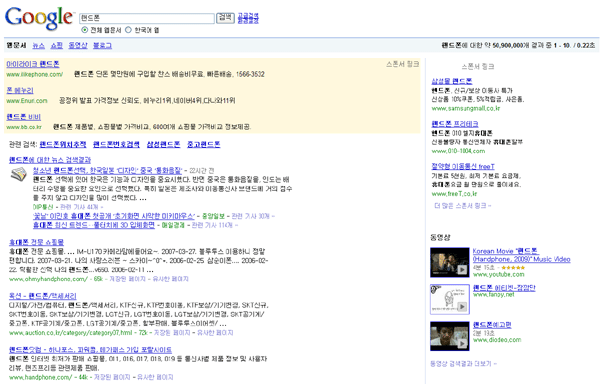The width and height of the screenshot is (600, 384).
Task: Open the 핸드폰에 대한 뉴스 검색결과 heading link
Action: coord(50,160)
